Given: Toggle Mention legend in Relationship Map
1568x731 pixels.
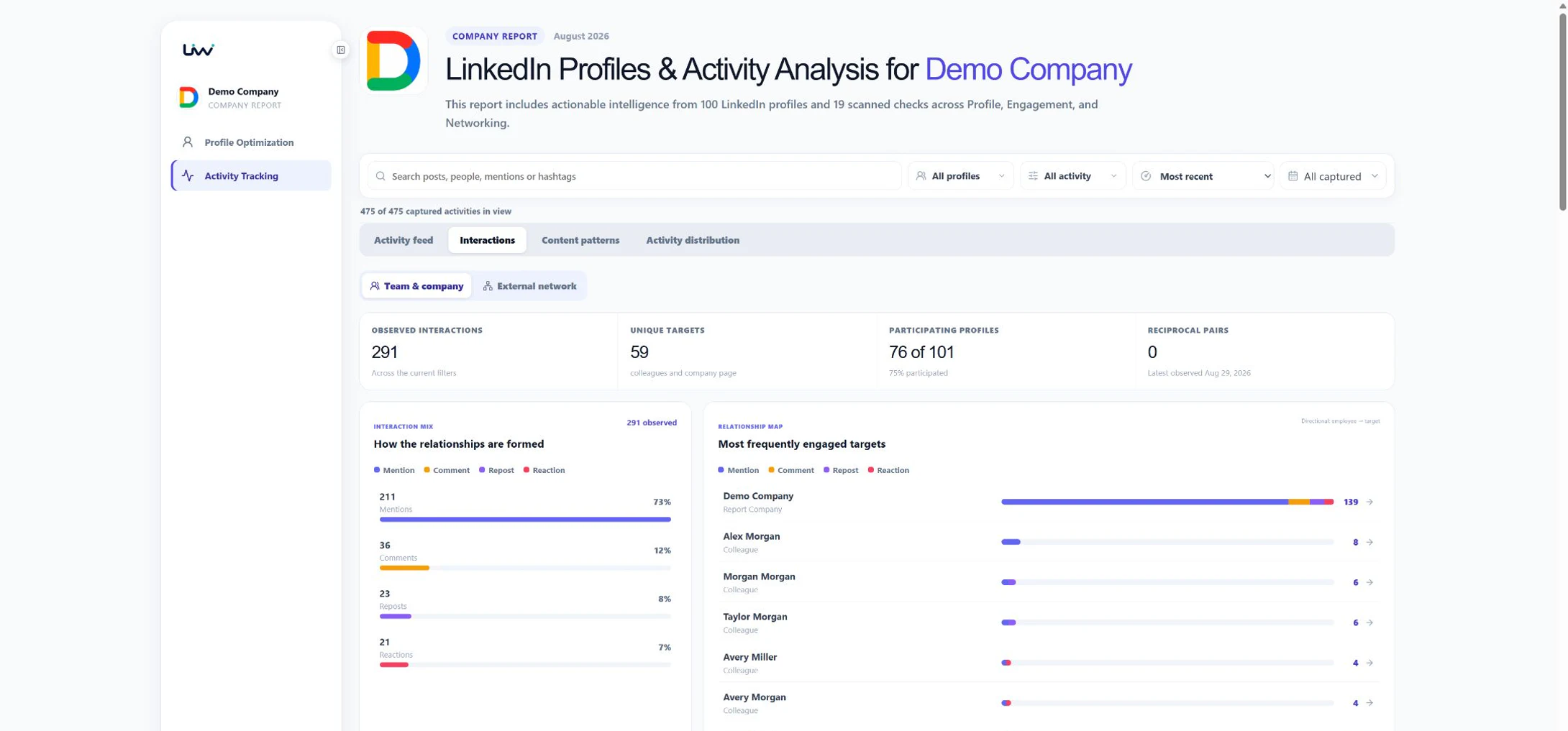Looking at the screenshot, I should coord(739,470).
